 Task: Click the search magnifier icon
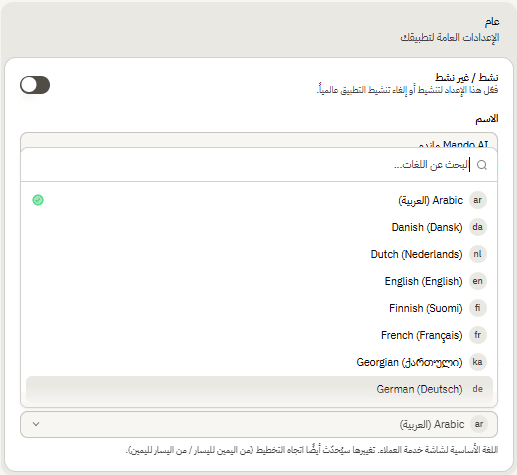[x=482, y=165]
